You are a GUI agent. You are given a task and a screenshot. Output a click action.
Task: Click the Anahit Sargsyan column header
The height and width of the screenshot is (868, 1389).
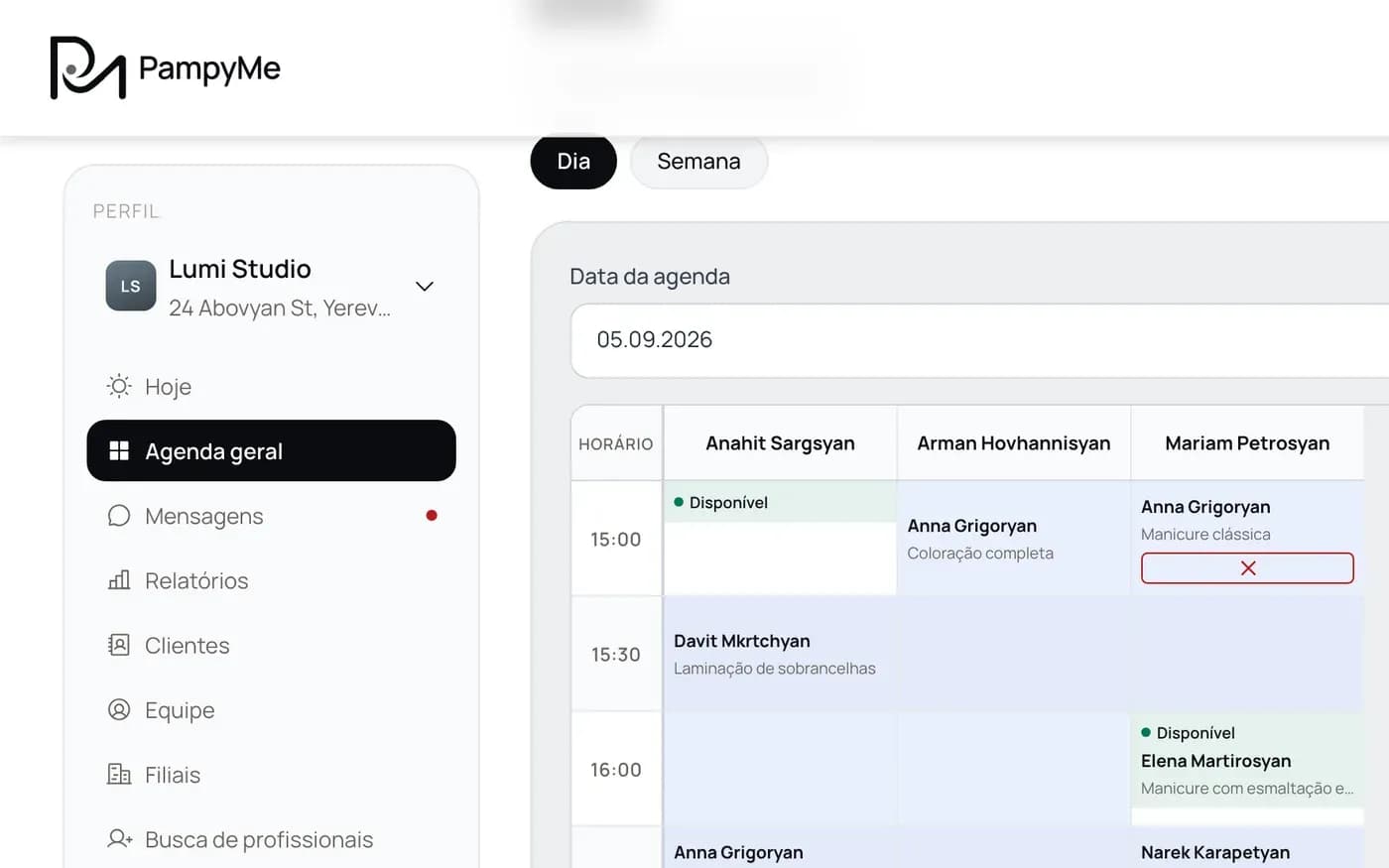780,443
